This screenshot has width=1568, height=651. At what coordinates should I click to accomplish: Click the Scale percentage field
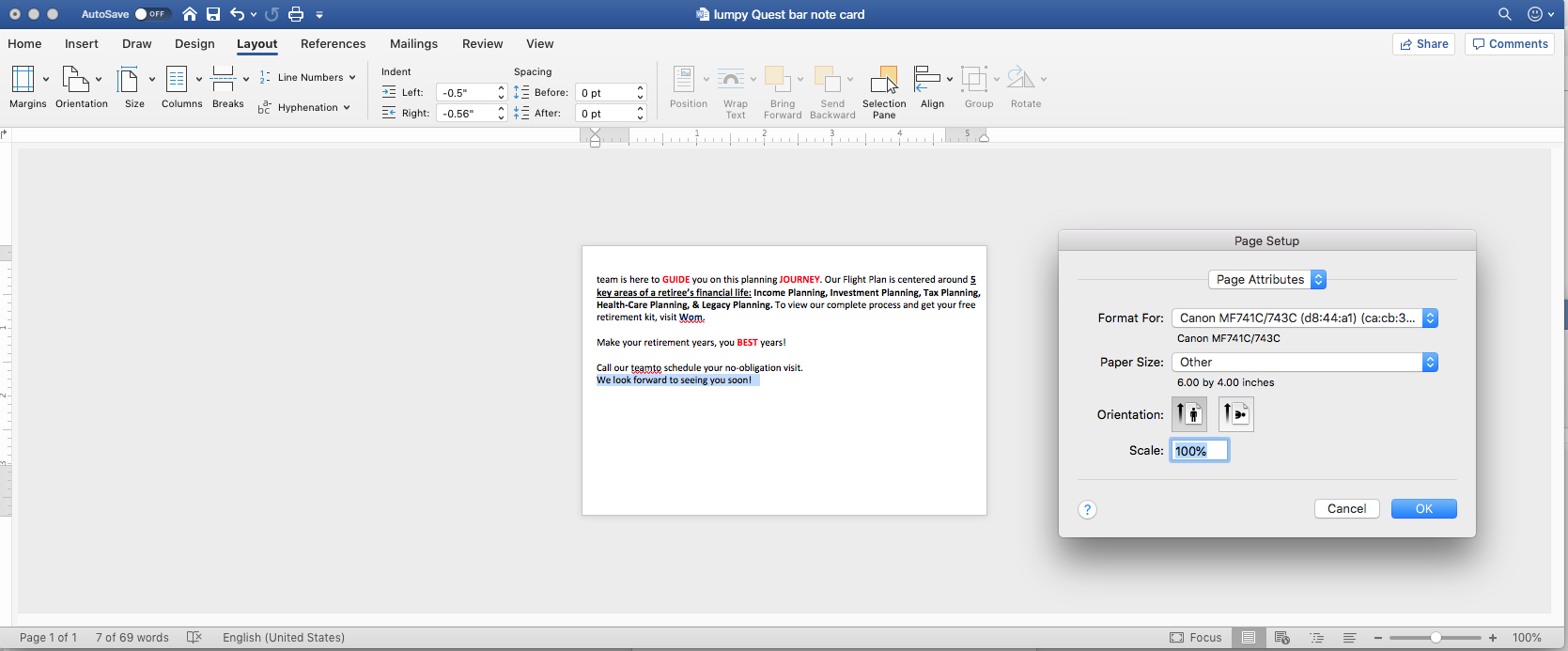pyautogui.click(x=1199, y=451)
